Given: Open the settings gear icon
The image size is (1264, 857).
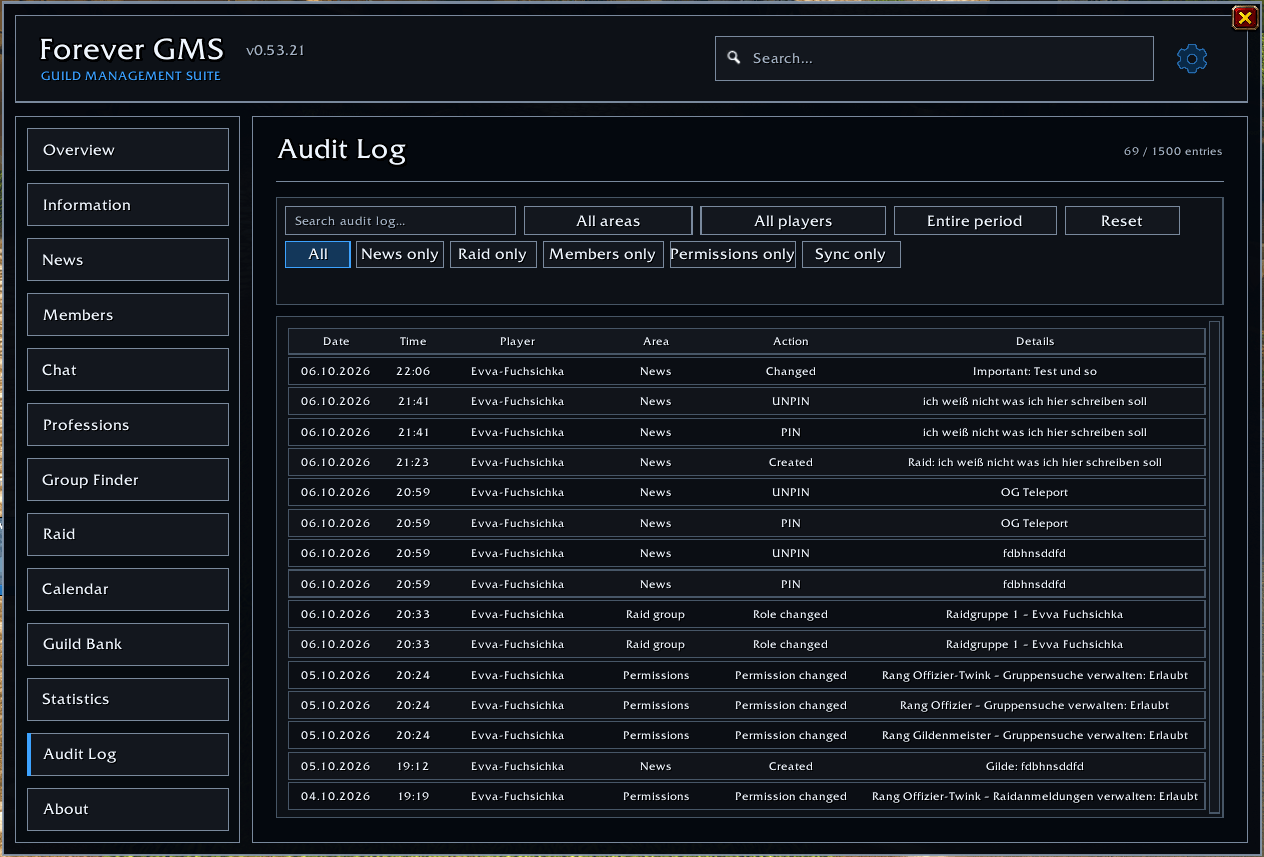Looking at the screenshot, I should pos(1192,59).
